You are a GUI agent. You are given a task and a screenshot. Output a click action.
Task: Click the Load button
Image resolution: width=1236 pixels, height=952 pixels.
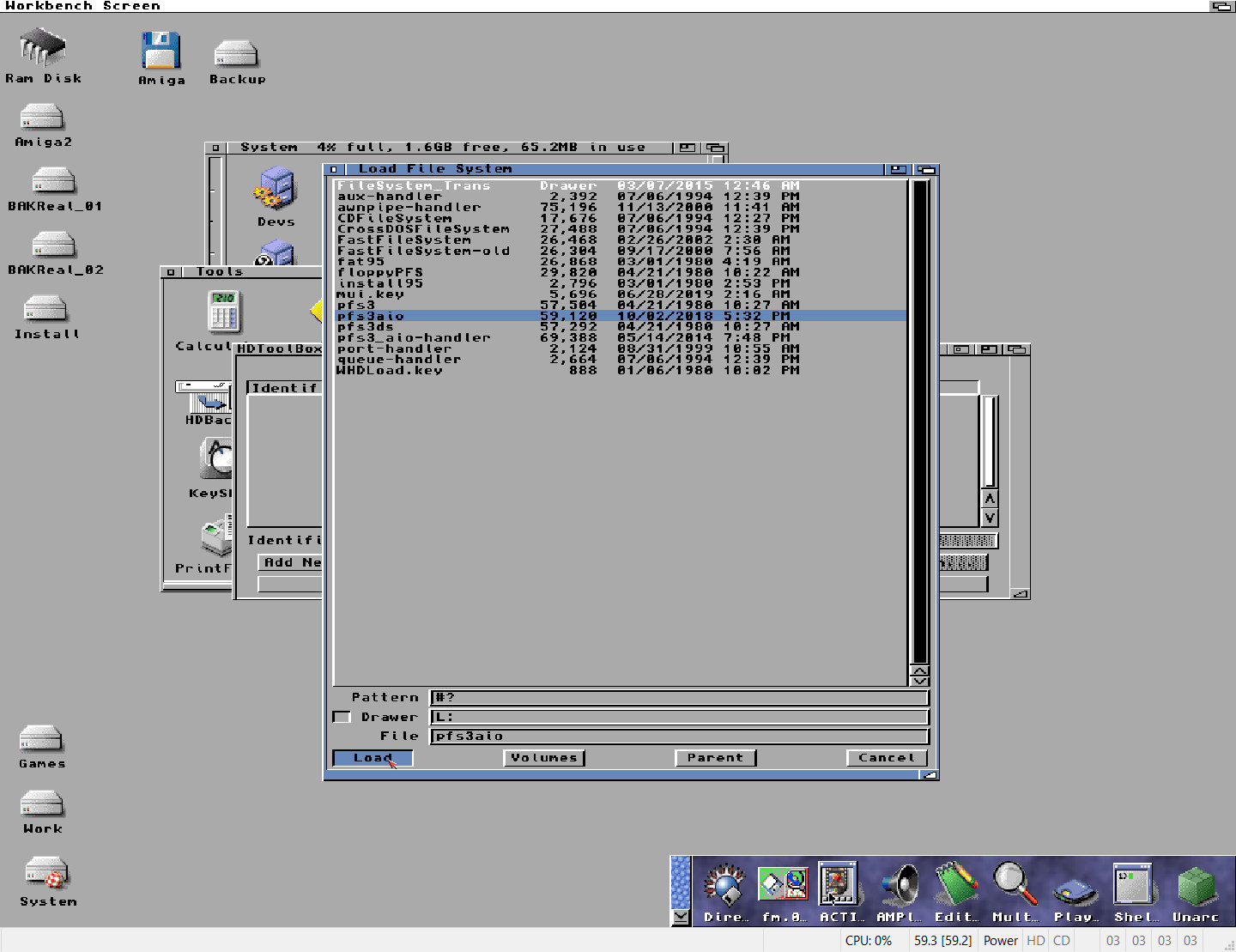point(373,758)
